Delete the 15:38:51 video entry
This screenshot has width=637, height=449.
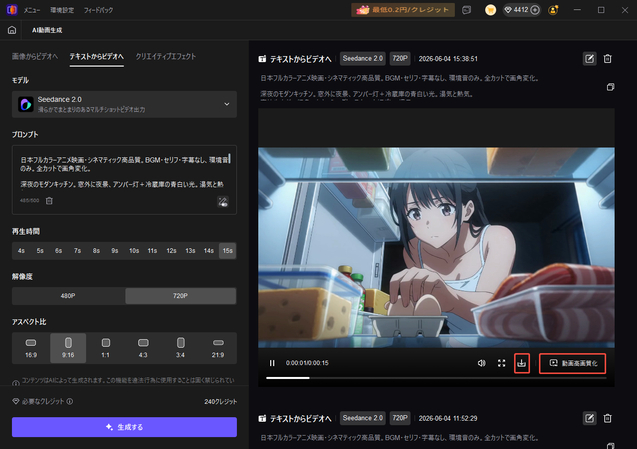coord(607,59)
